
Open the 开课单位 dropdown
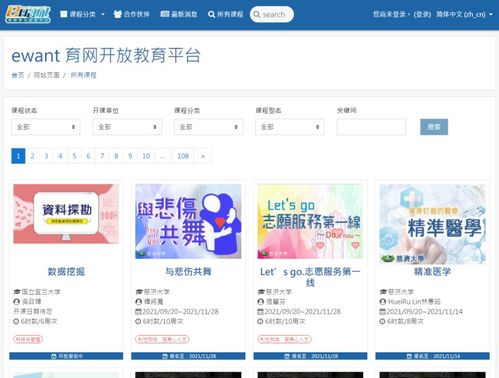pyautogui.click(x=127, y=127)
